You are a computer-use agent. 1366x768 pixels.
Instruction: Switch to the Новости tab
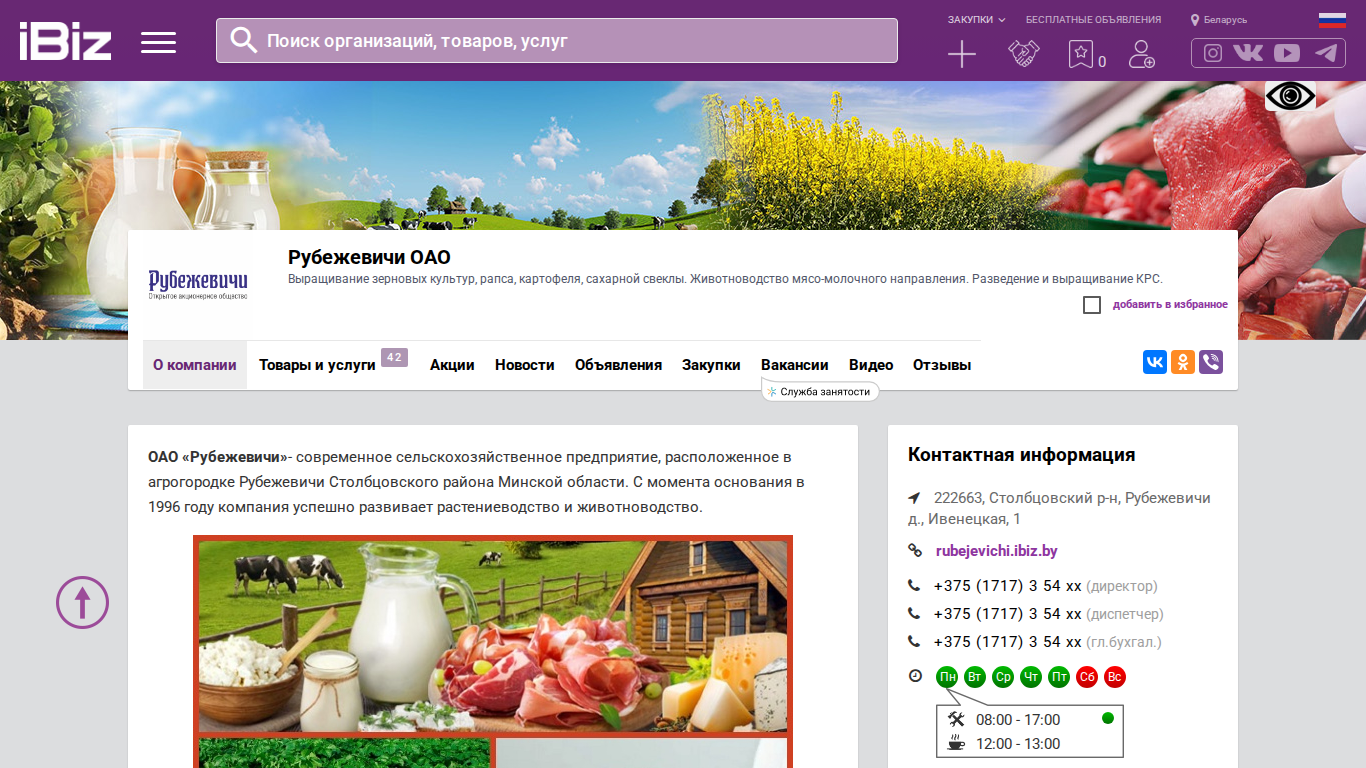[x=525, y=365]
